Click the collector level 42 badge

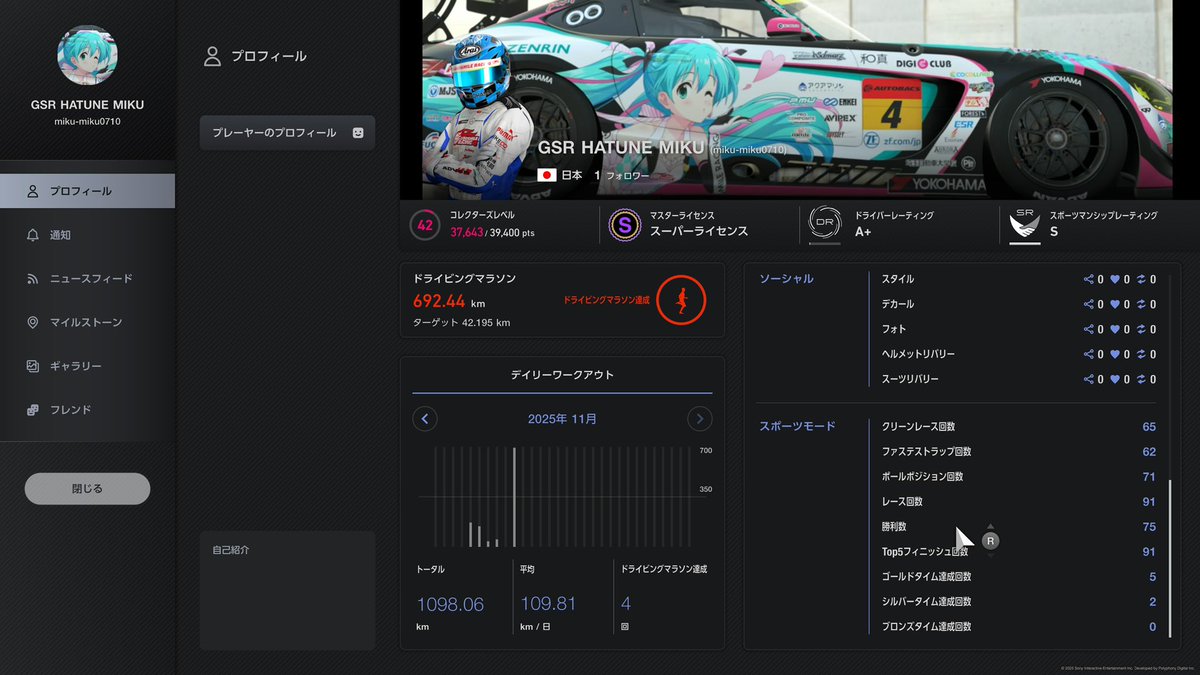[x=424, y=225]
